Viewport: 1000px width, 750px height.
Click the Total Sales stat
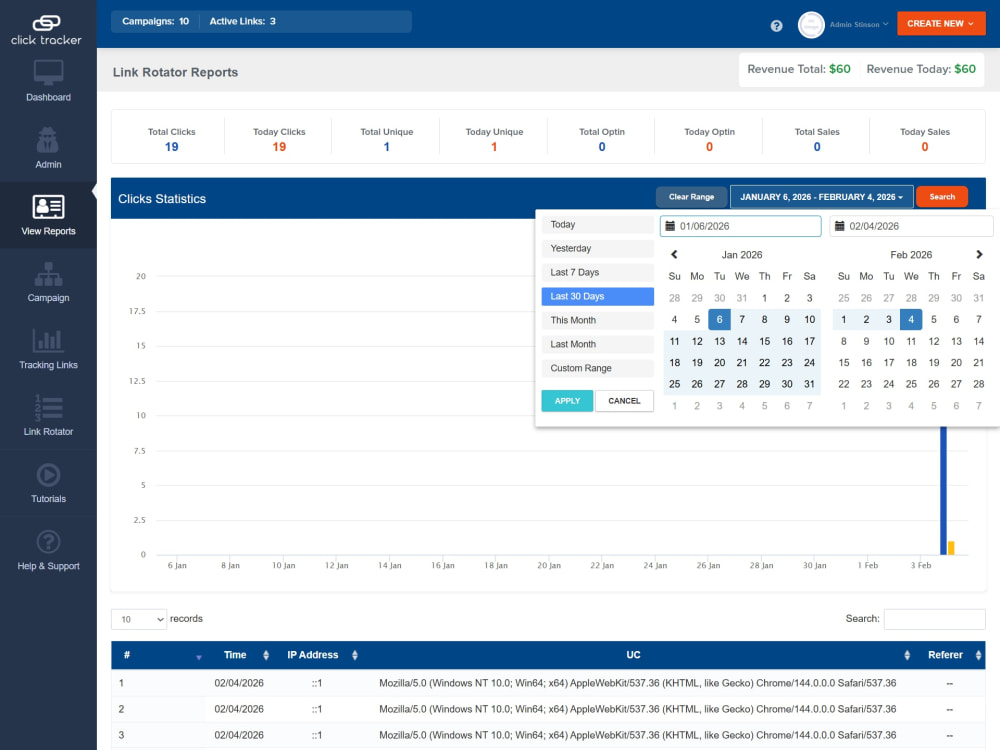click(x=817, y=140)
